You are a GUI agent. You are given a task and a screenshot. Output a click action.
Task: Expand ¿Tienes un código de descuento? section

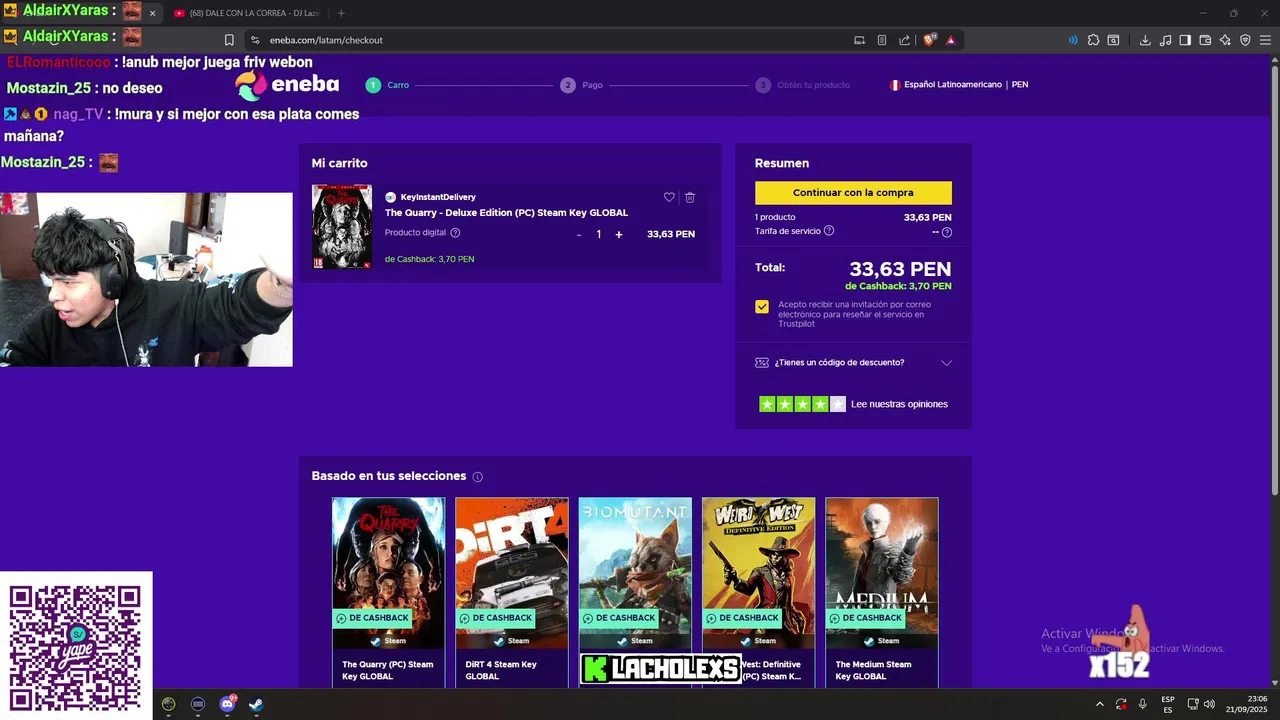[x=853, y=362]
